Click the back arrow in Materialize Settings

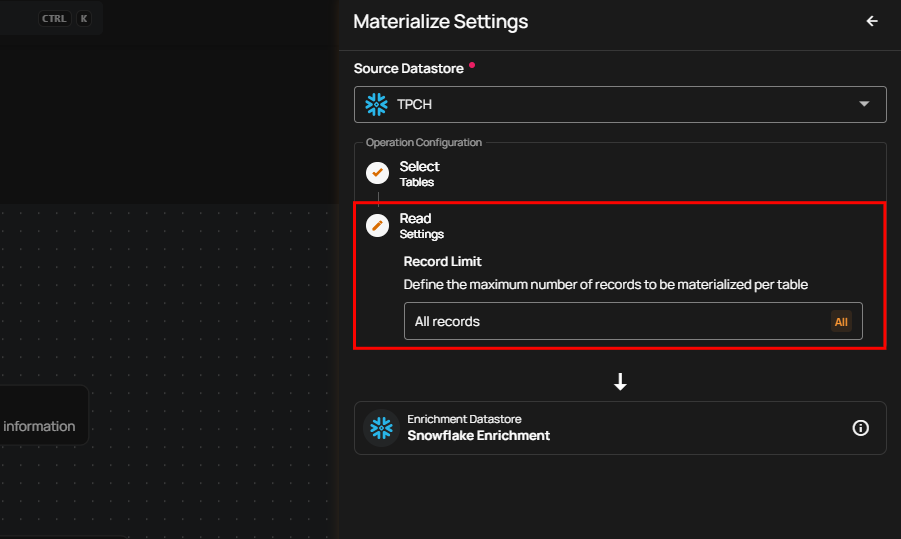pyautogui.click(x=872, y=21)
